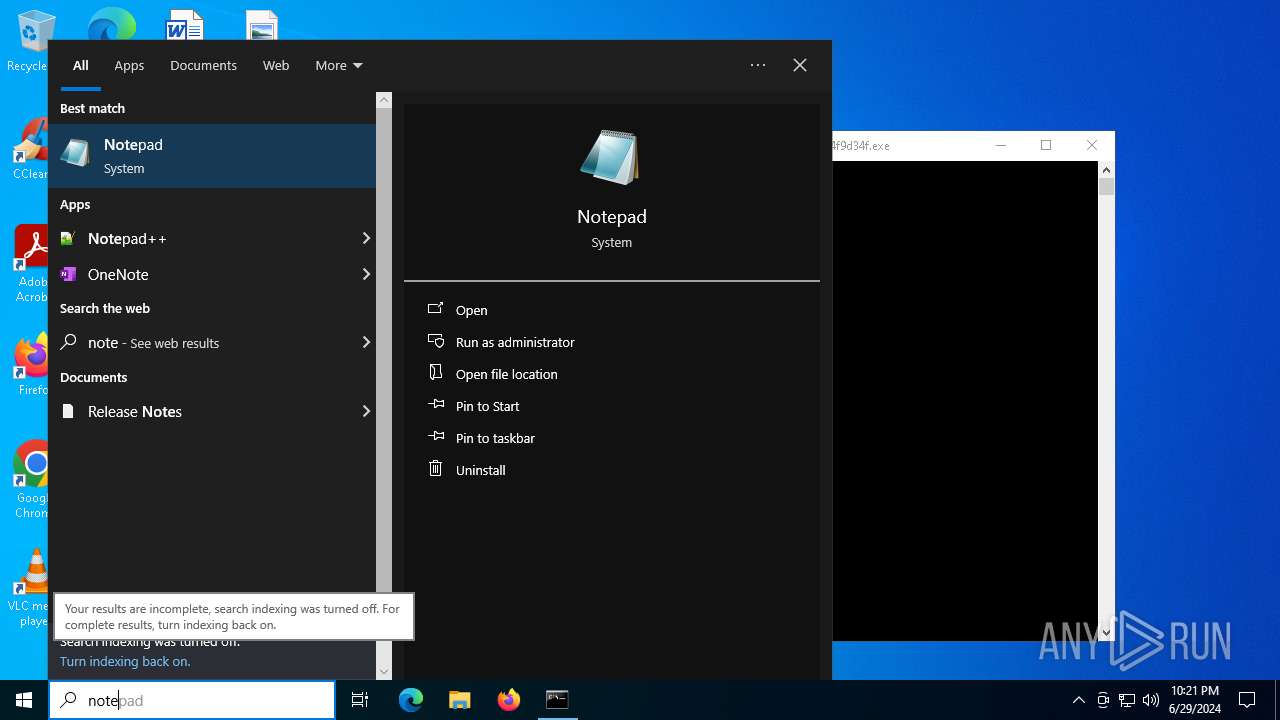The image size is (1280, 720).
Task: Choose Open file location
Action: click(507, 374)
